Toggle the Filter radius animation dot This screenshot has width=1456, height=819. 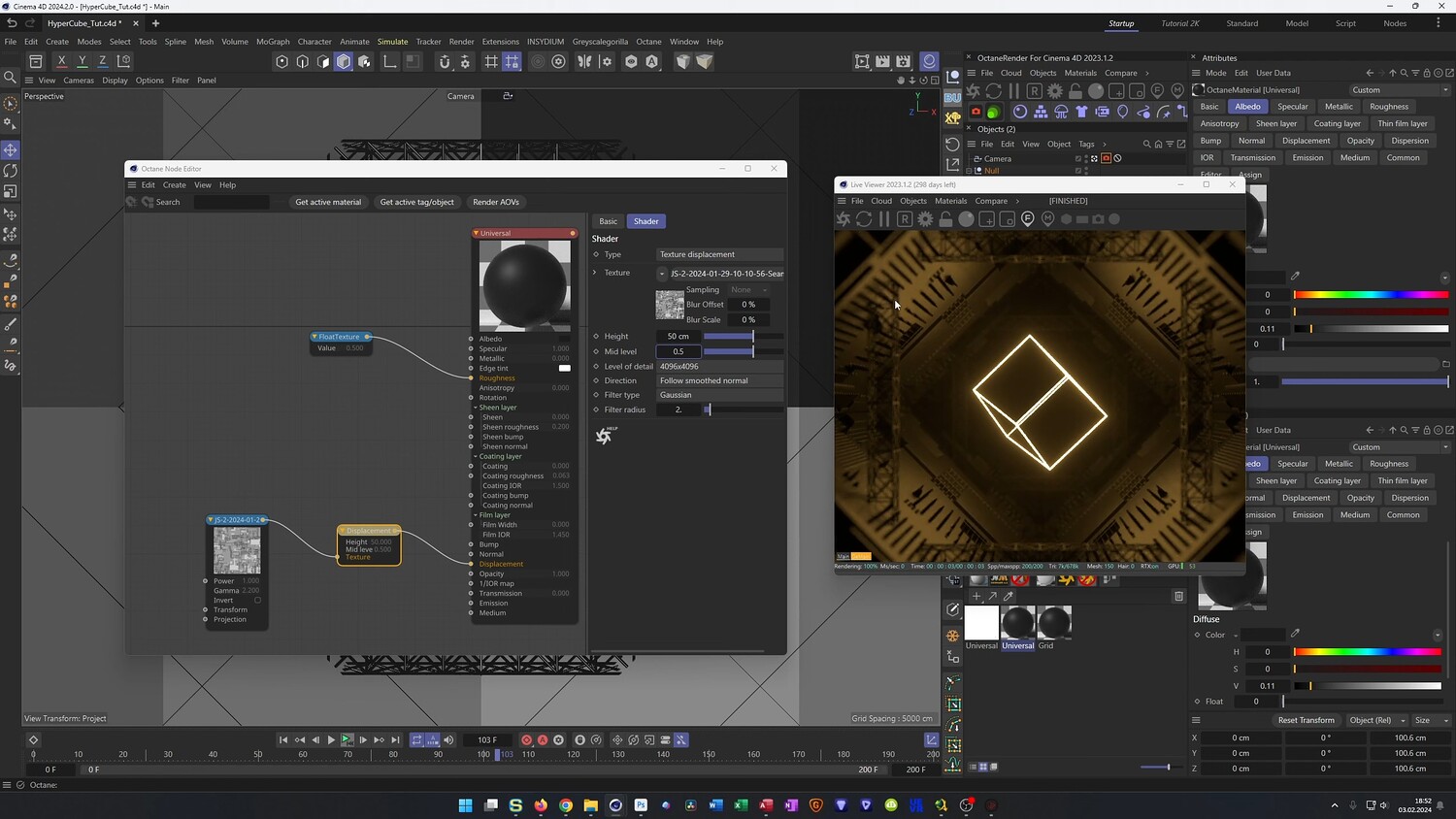click(596, 409)
